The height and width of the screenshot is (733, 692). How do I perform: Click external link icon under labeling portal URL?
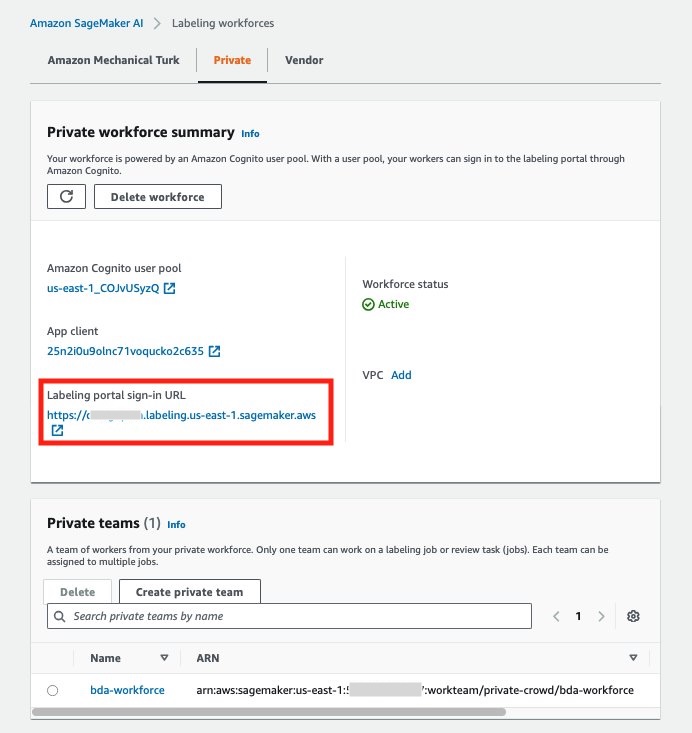pyautogui.click(x=57, y=430)
